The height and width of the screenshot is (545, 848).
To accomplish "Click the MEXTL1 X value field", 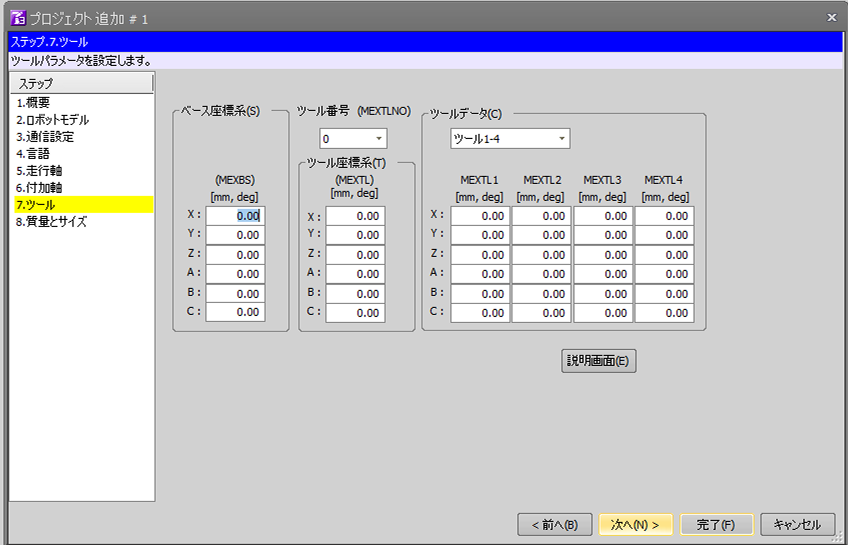I will pos(480,215).
